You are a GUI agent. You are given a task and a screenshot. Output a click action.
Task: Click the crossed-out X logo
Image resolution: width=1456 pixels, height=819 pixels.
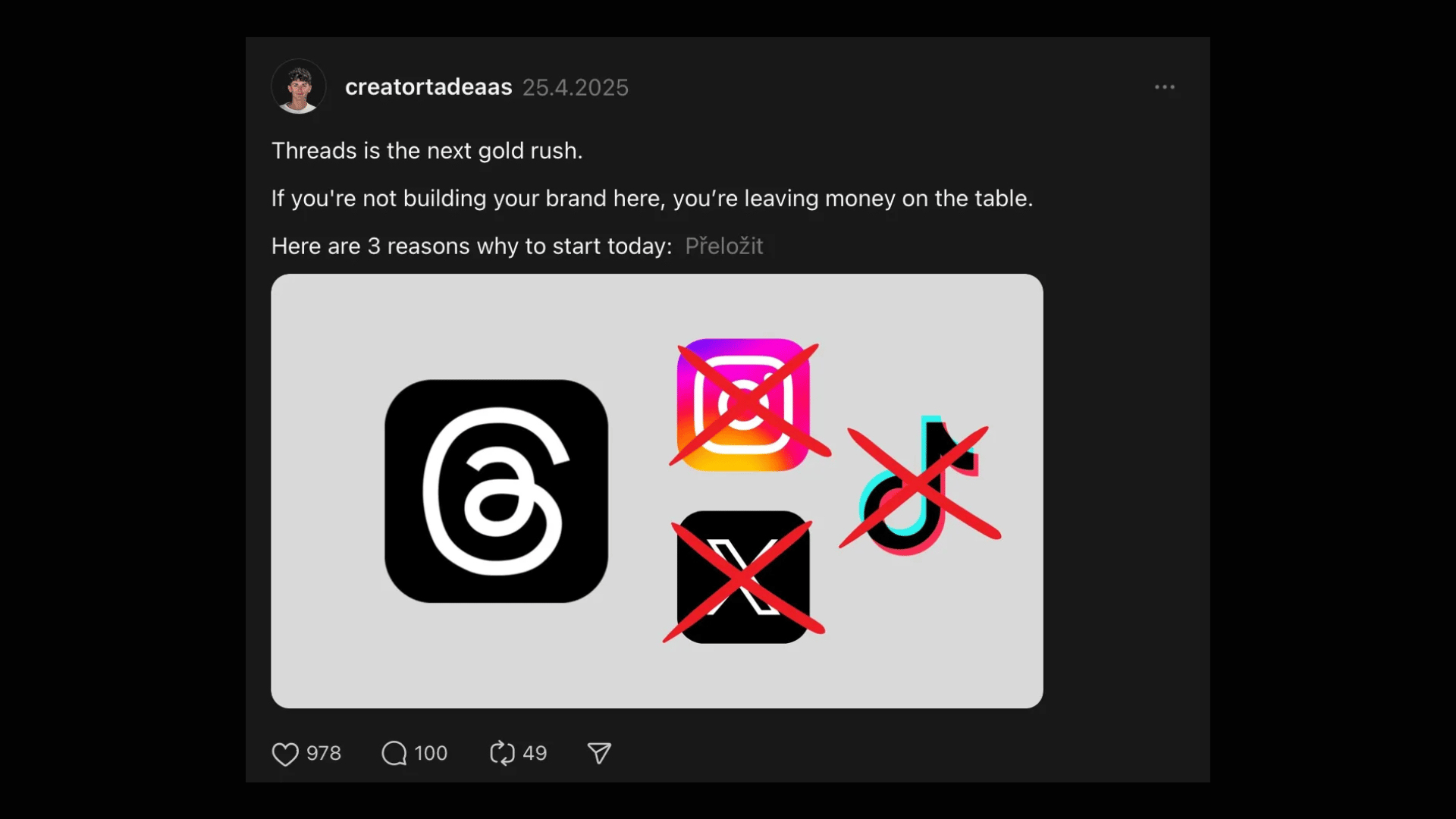pos(743,577)
